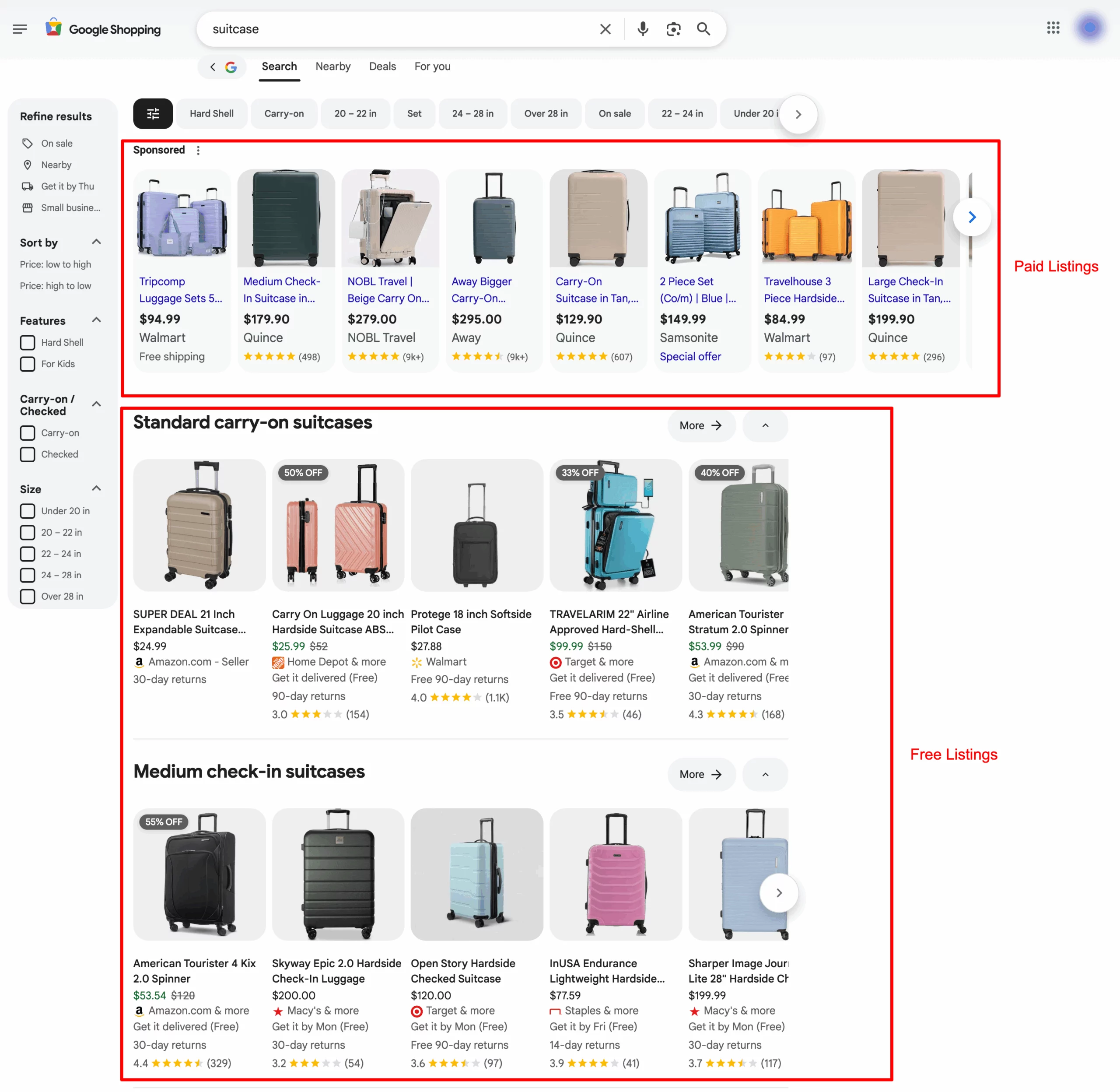Clear the search box text
The image size is (1120, 1092).
(605, 29)
